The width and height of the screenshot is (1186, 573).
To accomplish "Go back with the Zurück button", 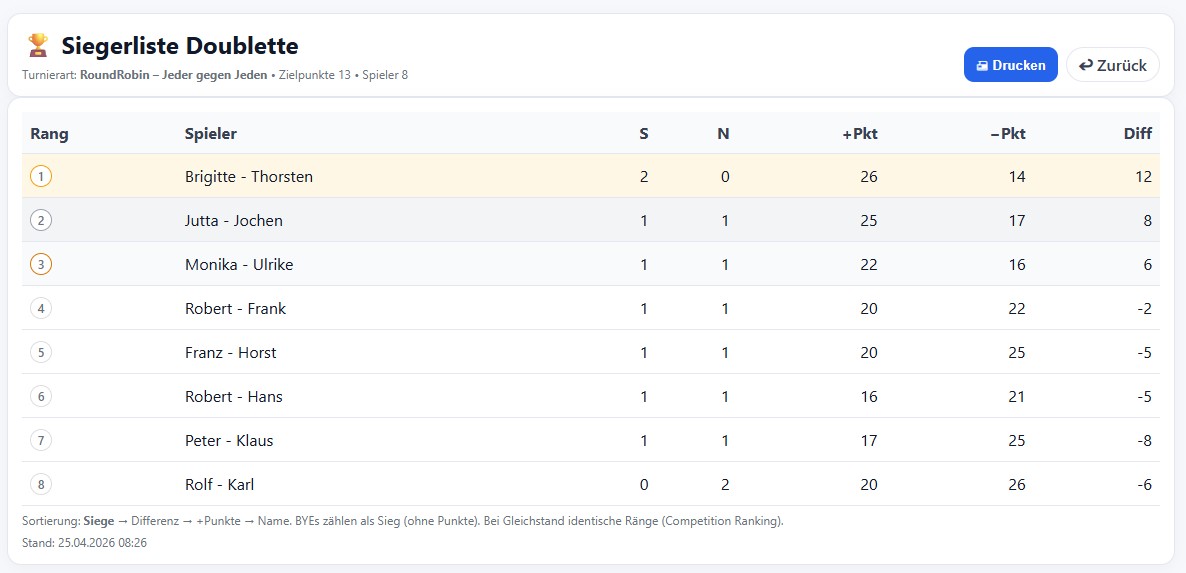I will (x=1112, y=65).
